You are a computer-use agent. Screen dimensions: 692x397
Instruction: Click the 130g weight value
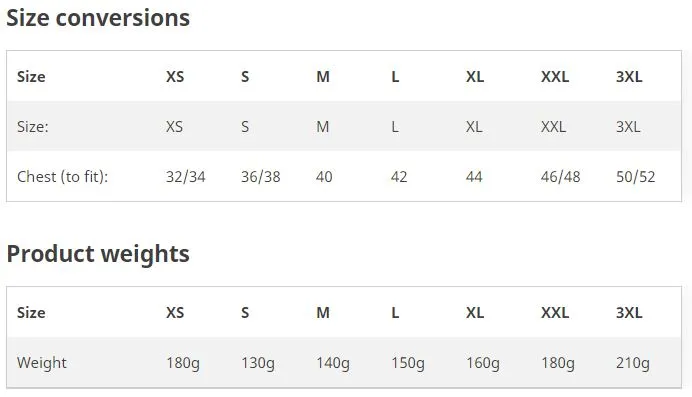point(258,363)
